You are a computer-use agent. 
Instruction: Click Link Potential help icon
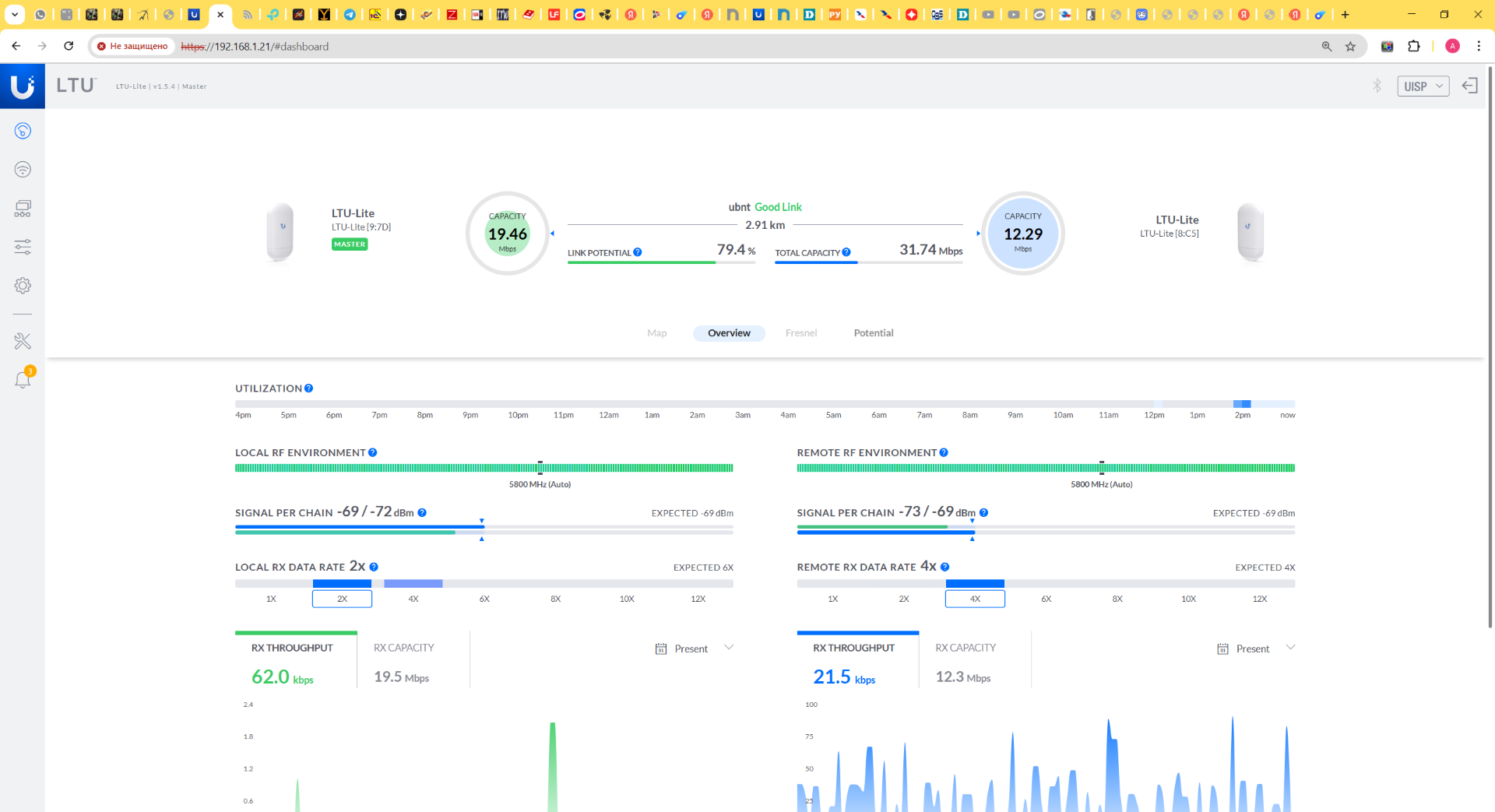click(x=638, y=252)
